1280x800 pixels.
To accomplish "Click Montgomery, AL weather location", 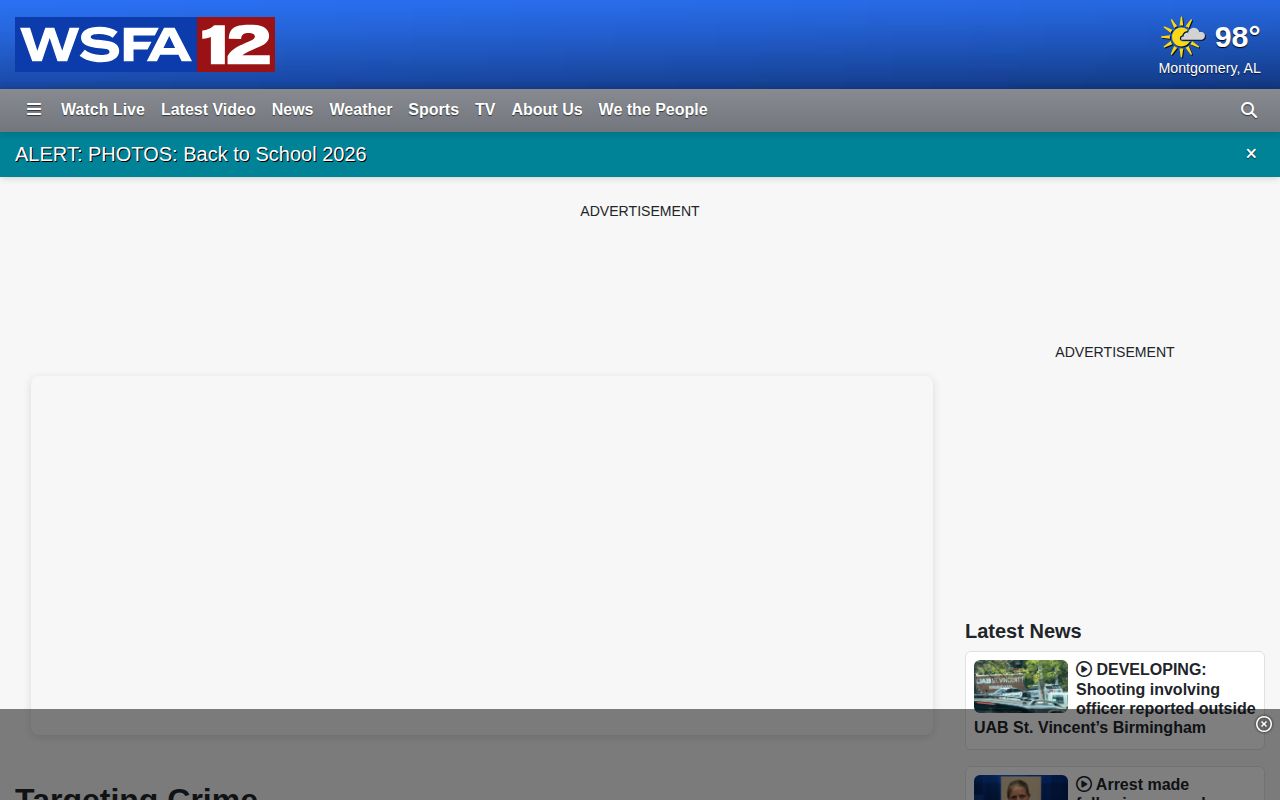I will pos(1209,68).
